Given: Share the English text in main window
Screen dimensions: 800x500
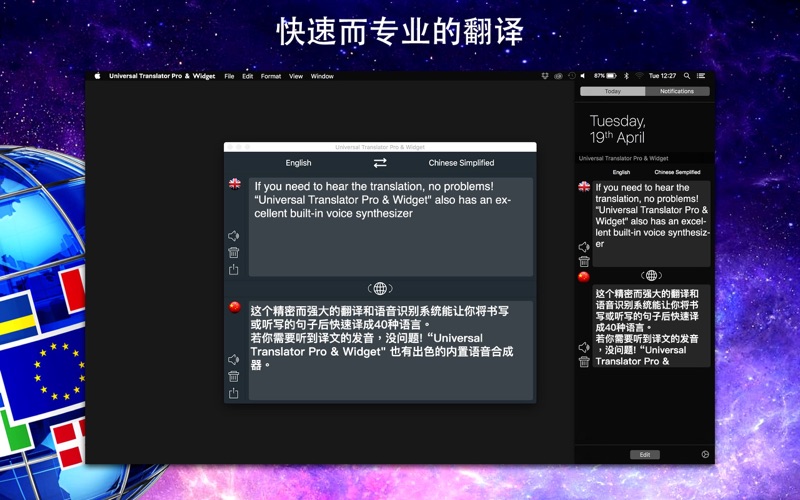Looking at the screenshot, I should (x=233, y=269).
